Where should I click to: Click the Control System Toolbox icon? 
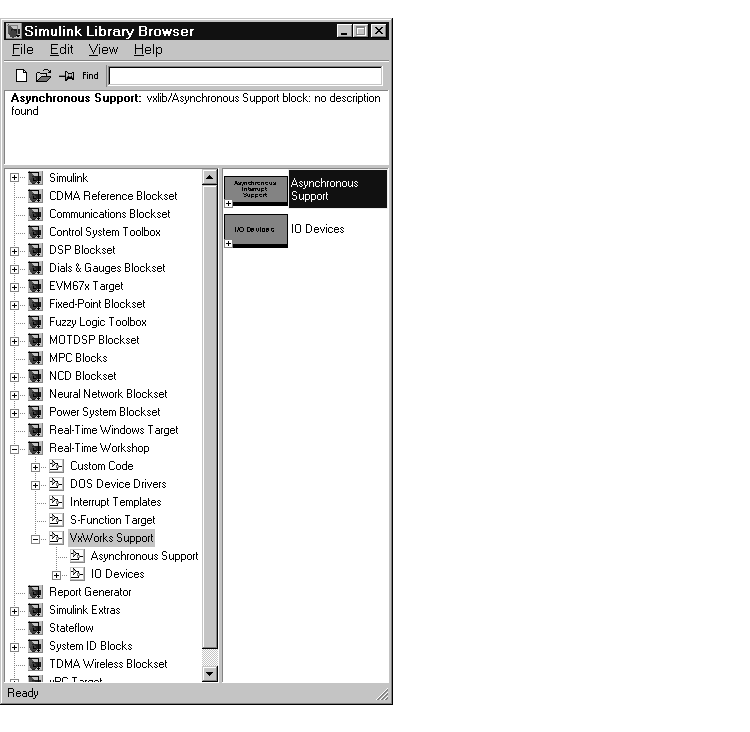coord(35,232)
